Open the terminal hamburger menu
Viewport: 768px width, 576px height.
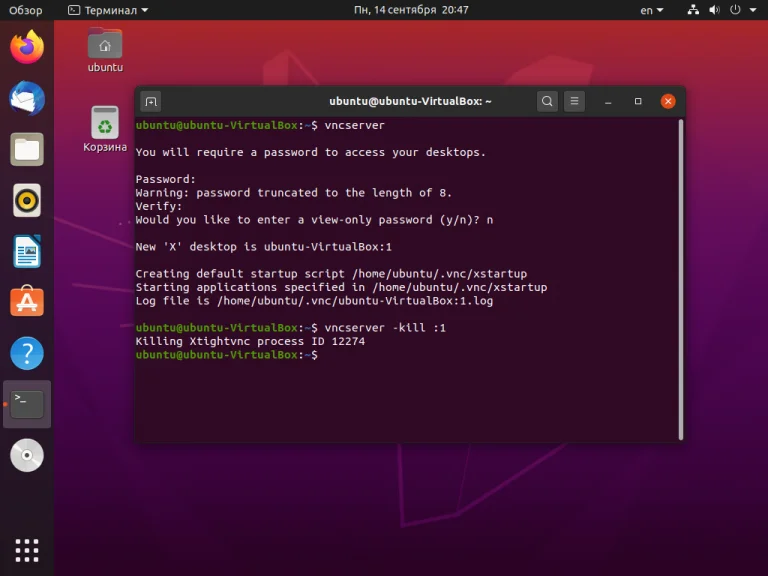pyautogui.click(x=575, y=101)
